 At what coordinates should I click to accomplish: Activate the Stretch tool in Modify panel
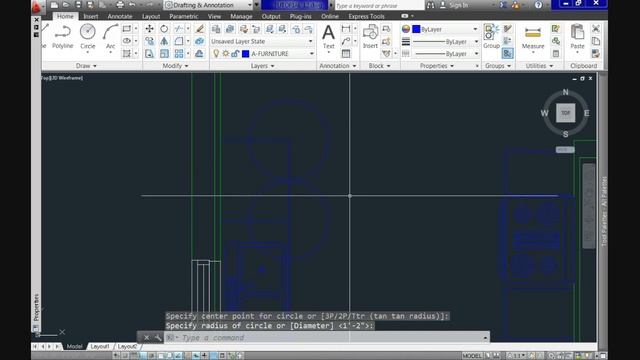coord(149,53)
